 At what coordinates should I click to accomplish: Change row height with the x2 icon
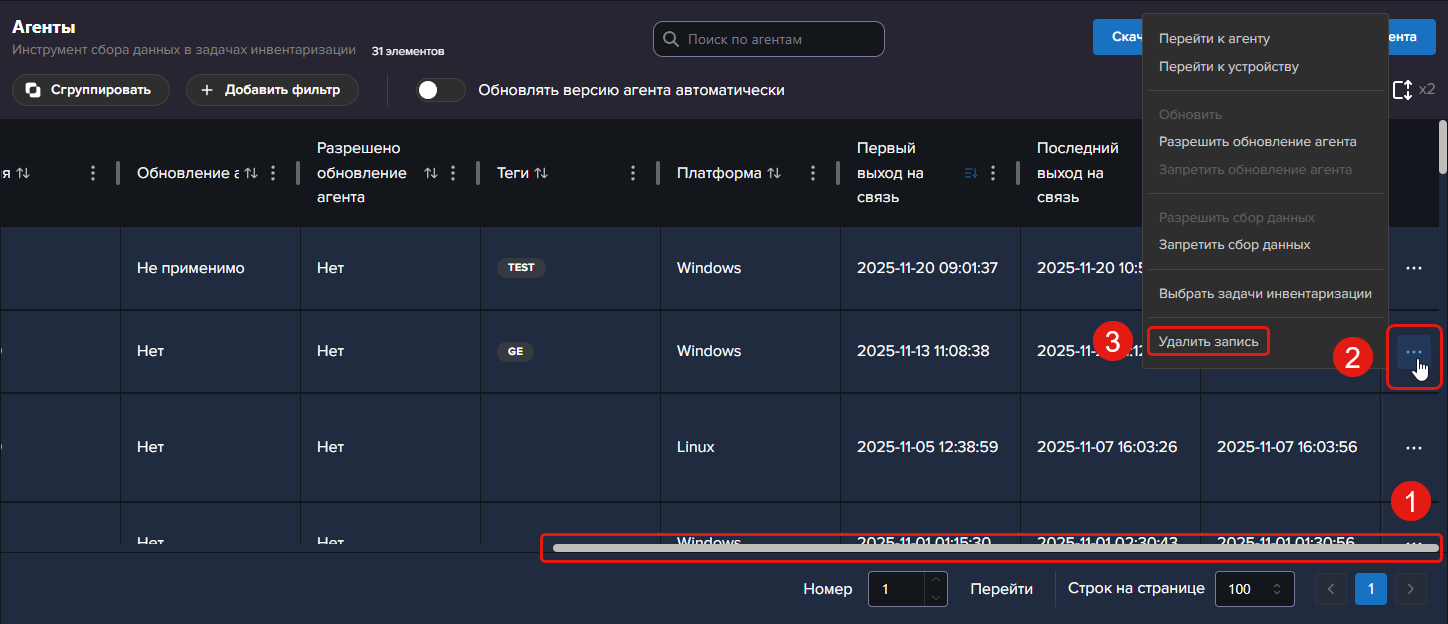(x=1402, y=90)
